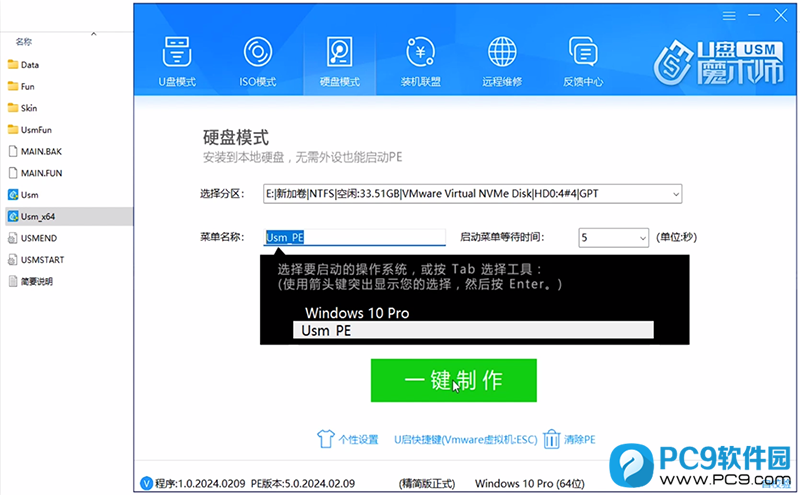The image size is (800, 495).
Task: Switch to U盘模式 tab
Action: pos(177,62)
